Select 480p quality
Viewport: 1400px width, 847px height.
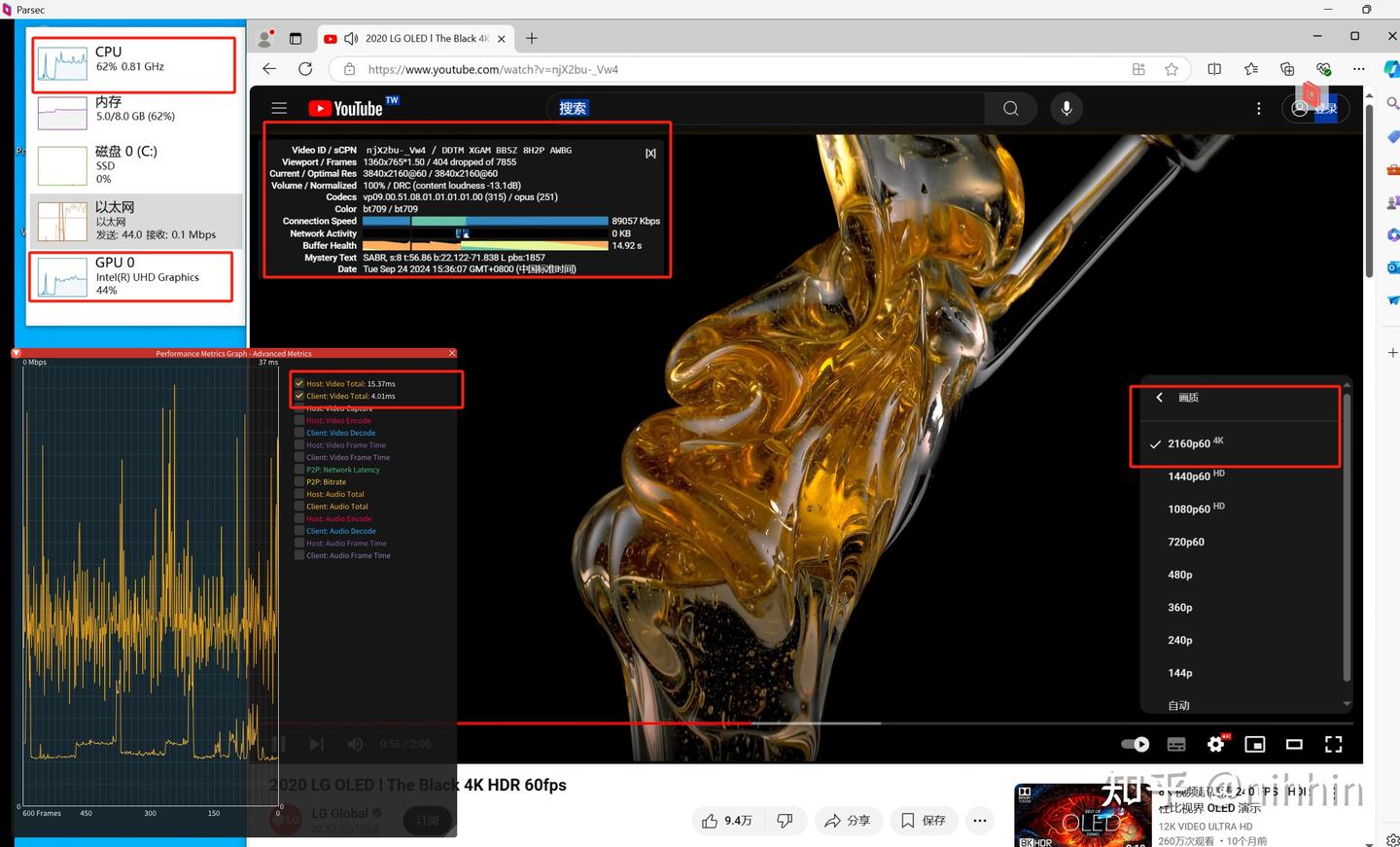(1242, 575)
